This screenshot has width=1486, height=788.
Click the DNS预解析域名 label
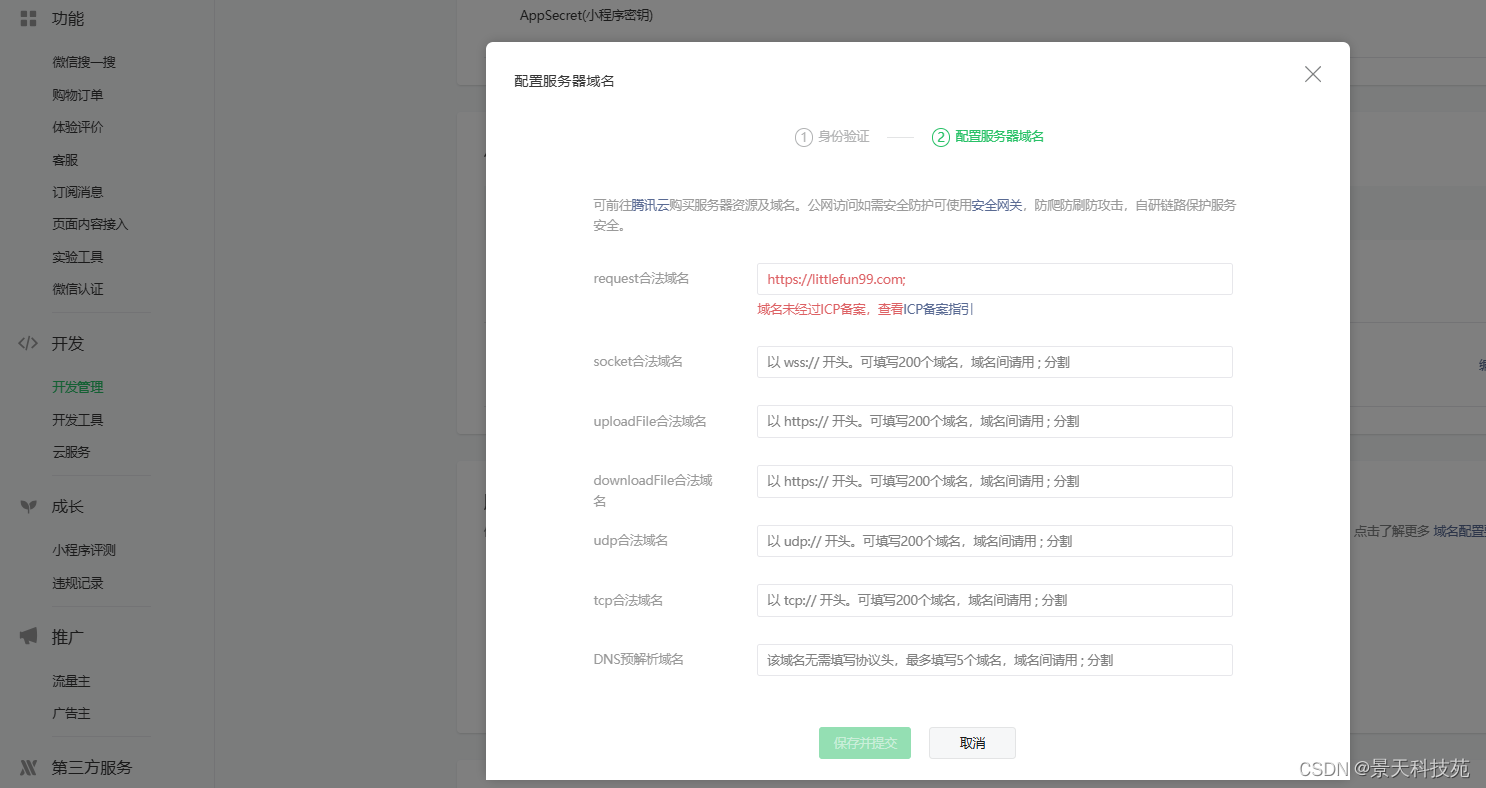coord(638,659)
